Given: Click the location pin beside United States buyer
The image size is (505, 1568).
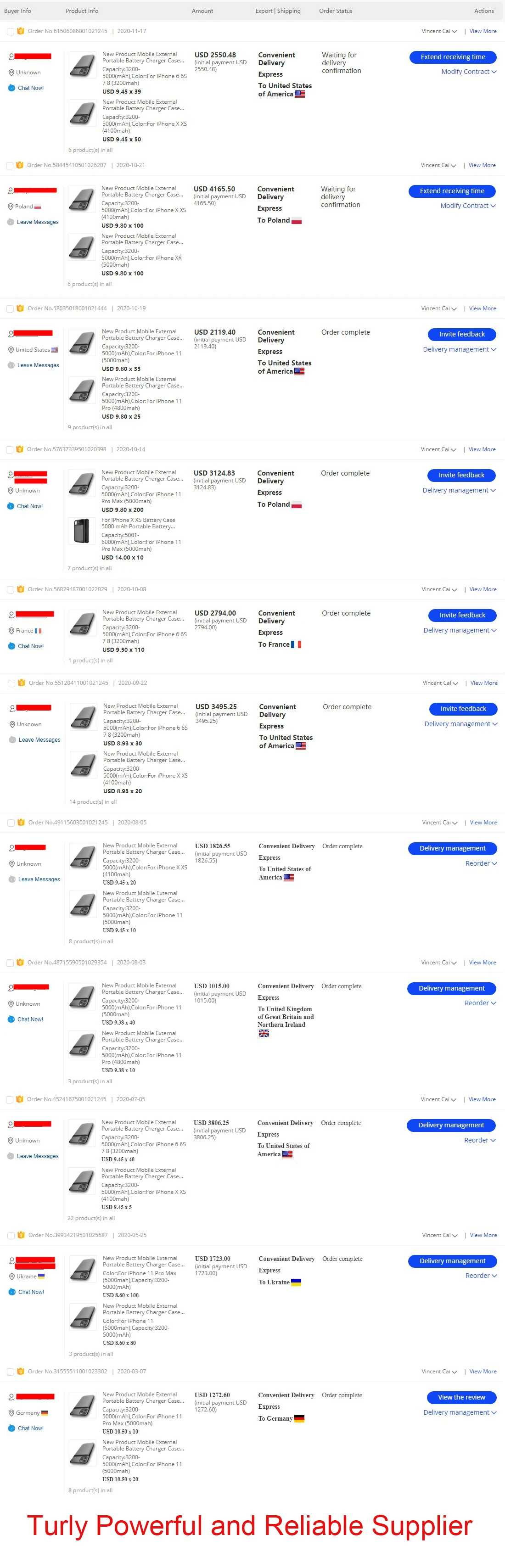Looking at the screenshot, I should pos(11,349).
